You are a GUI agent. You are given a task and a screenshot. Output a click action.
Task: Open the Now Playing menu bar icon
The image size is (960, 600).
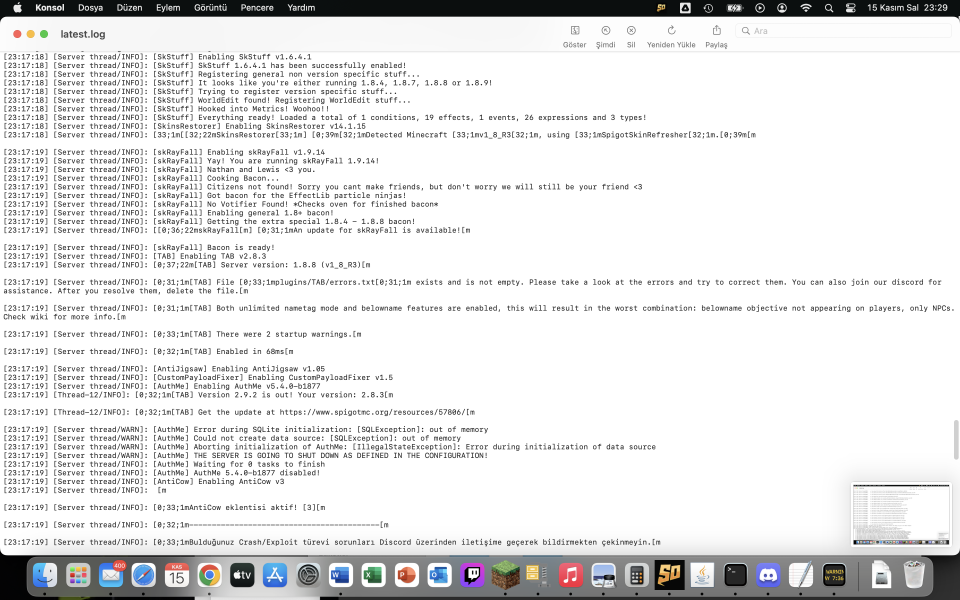point(760,8)
